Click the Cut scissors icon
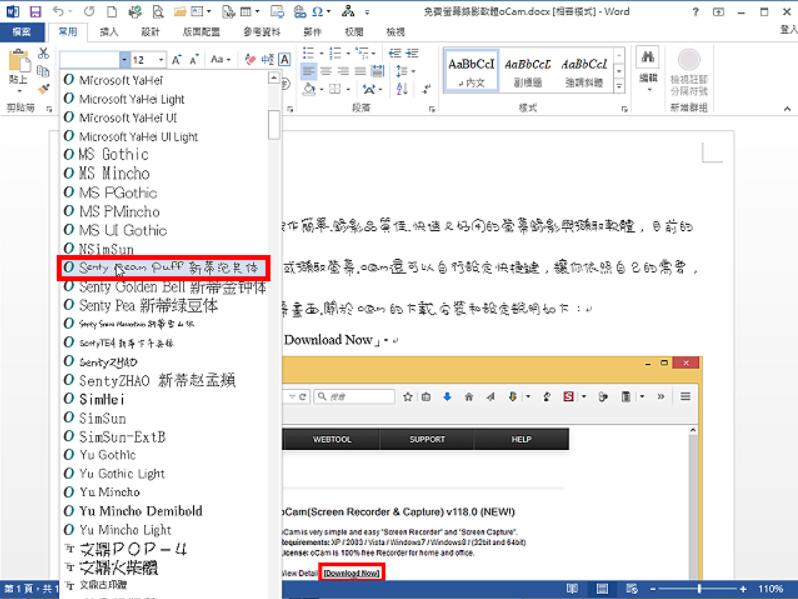This screenshot has width=798, height=599. [x=43, y=53]
